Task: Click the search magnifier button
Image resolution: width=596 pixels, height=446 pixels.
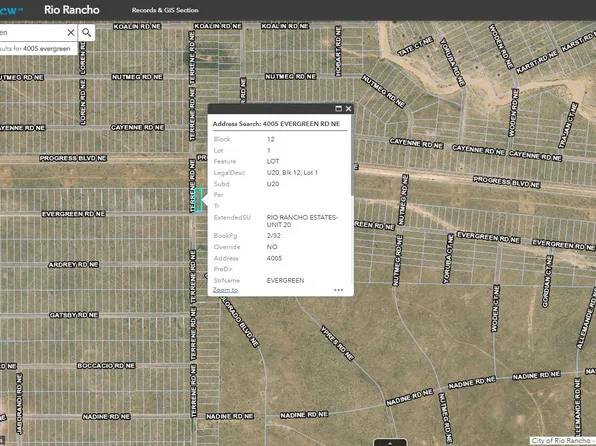Action: pos(87,33)
